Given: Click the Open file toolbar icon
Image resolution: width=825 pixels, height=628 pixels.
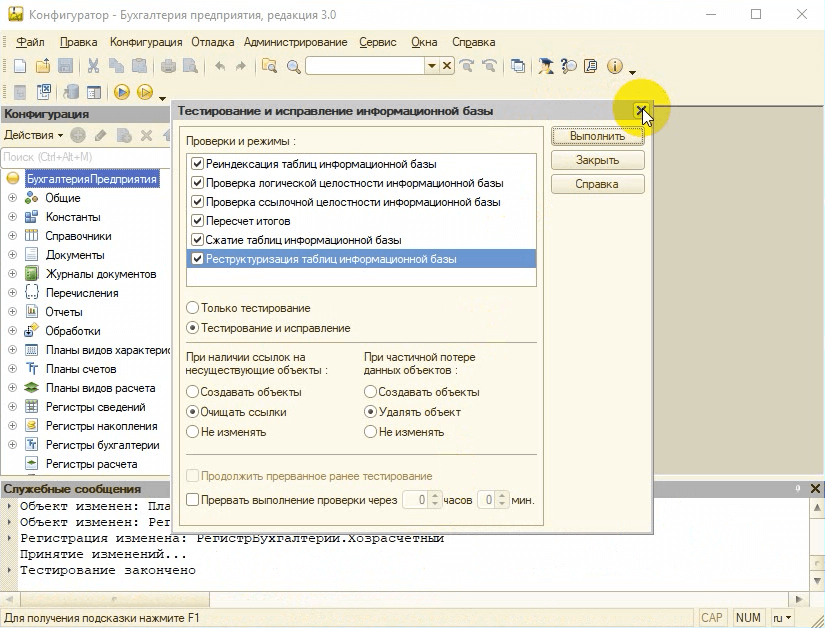Looking at the screenshot, I should (x=43, y=66).
